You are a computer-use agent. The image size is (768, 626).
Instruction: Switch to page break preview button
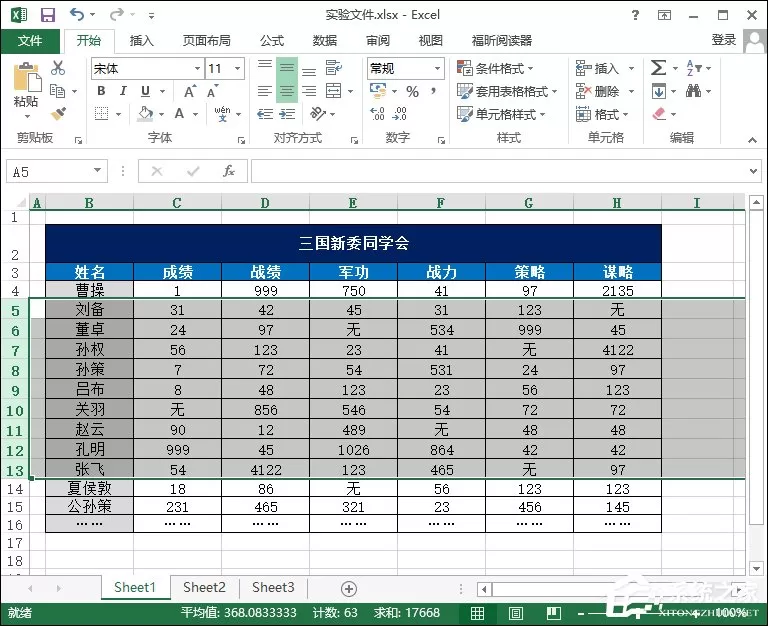point(553,613)
